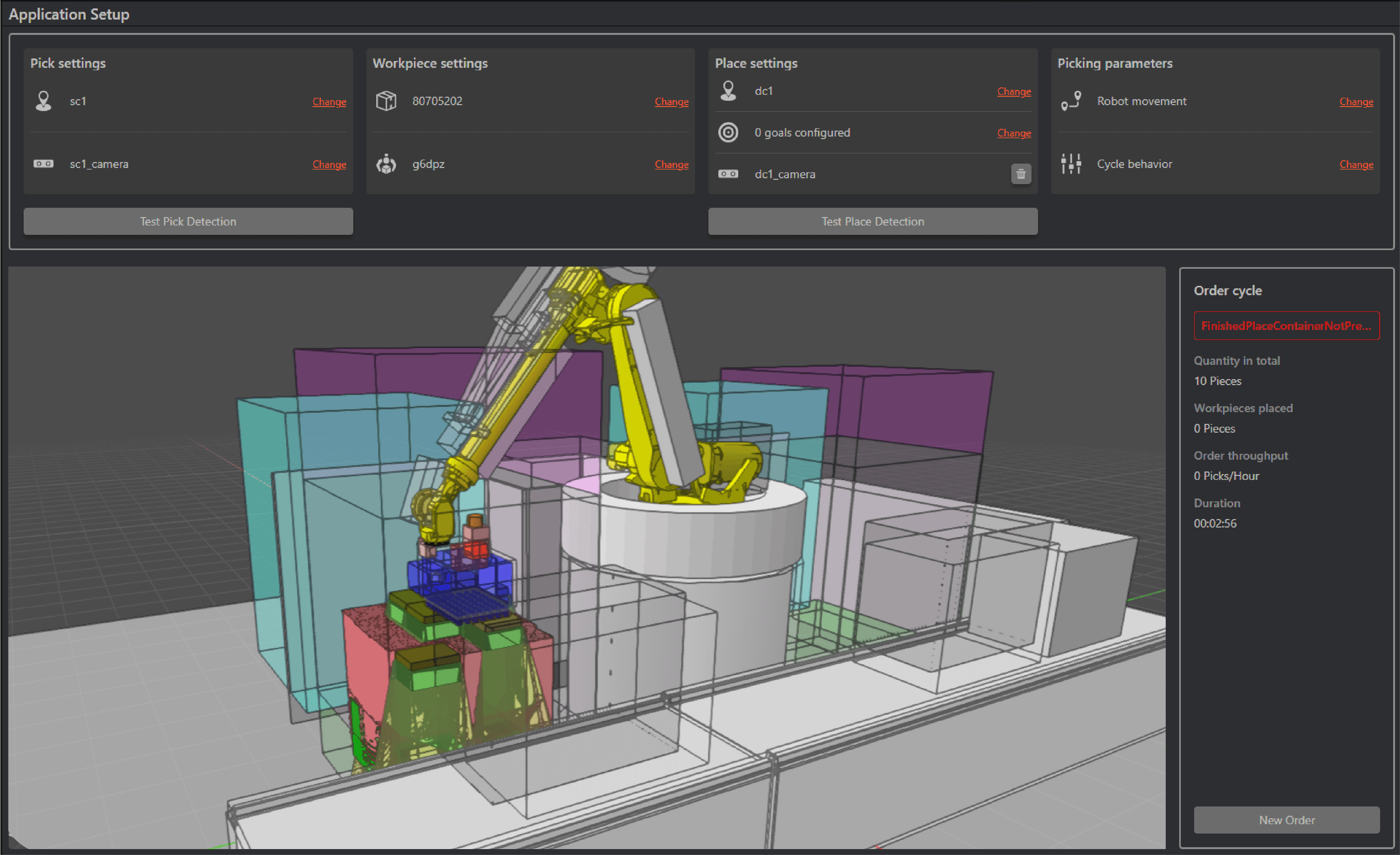Image resolution: width=1400 pixels, height=855 pixels.
Task: Click the Robot movement path icon
Action: click(x=1071, y=101)
